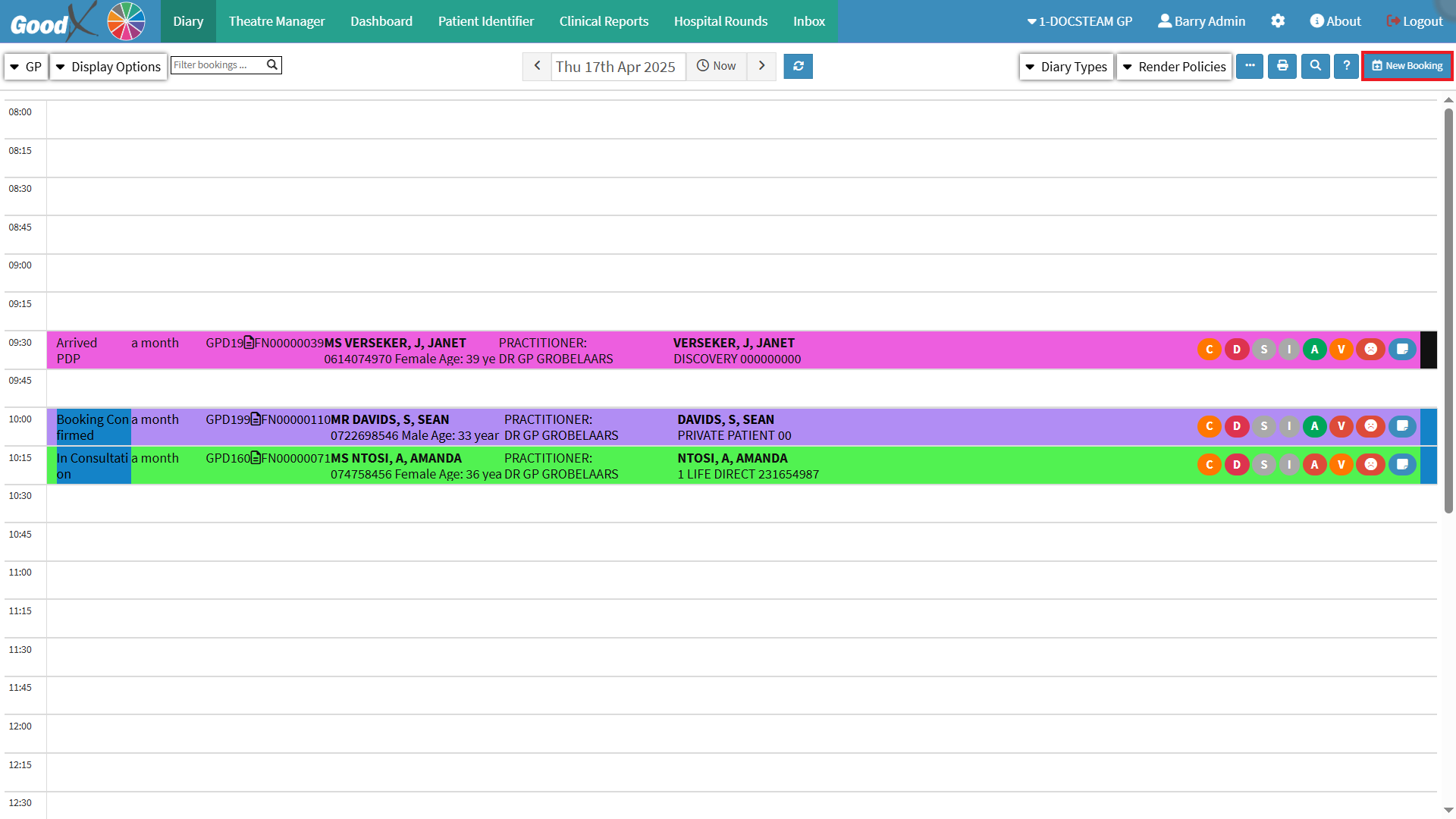
Task: Open the search magnifier toolbar button
Action: pyautogui.click(x=1316, y=66)
